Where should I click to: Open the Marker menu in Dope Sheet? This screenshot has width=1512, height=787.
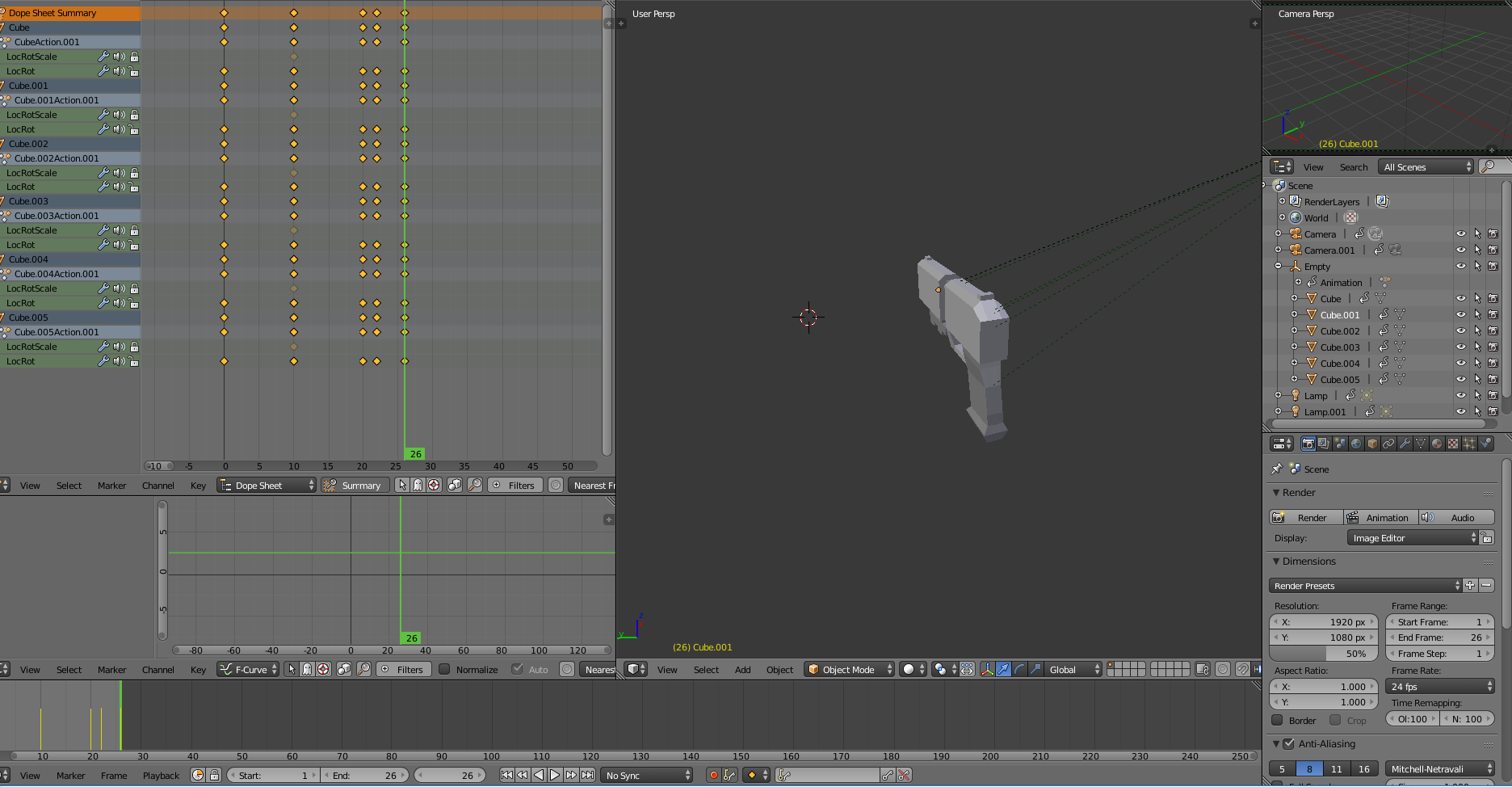[111, 485]
